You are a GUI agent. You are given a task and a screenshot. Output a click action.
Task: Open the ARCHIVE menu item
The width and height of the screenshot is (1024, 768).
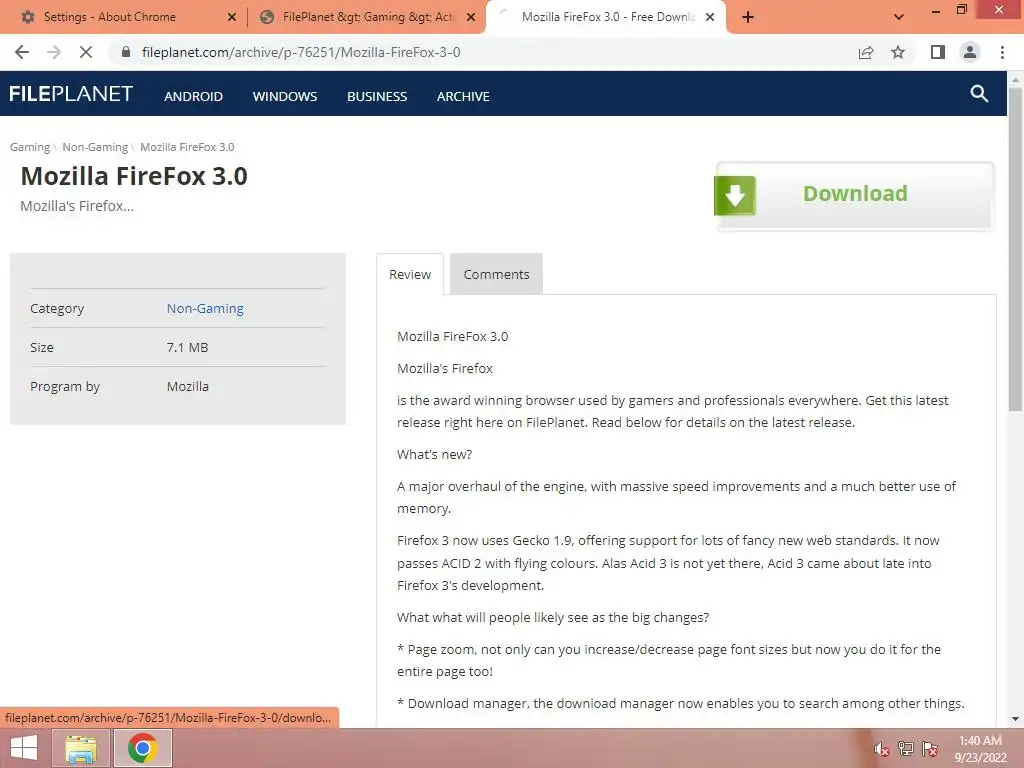pos(463,96)
